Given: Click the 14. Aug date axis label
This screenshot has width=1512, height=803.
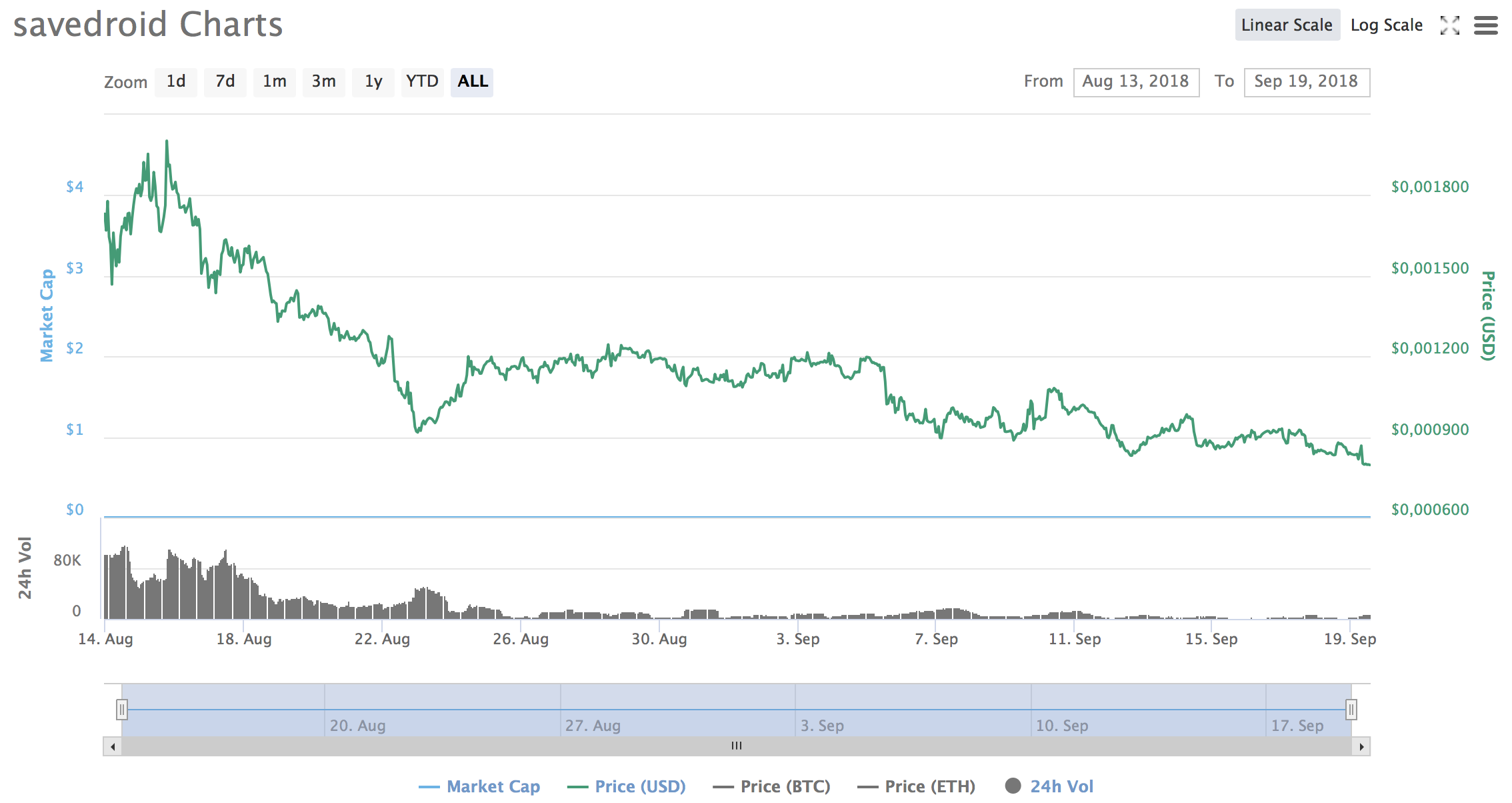Looking at the screenshot, I should pos(105,639).
